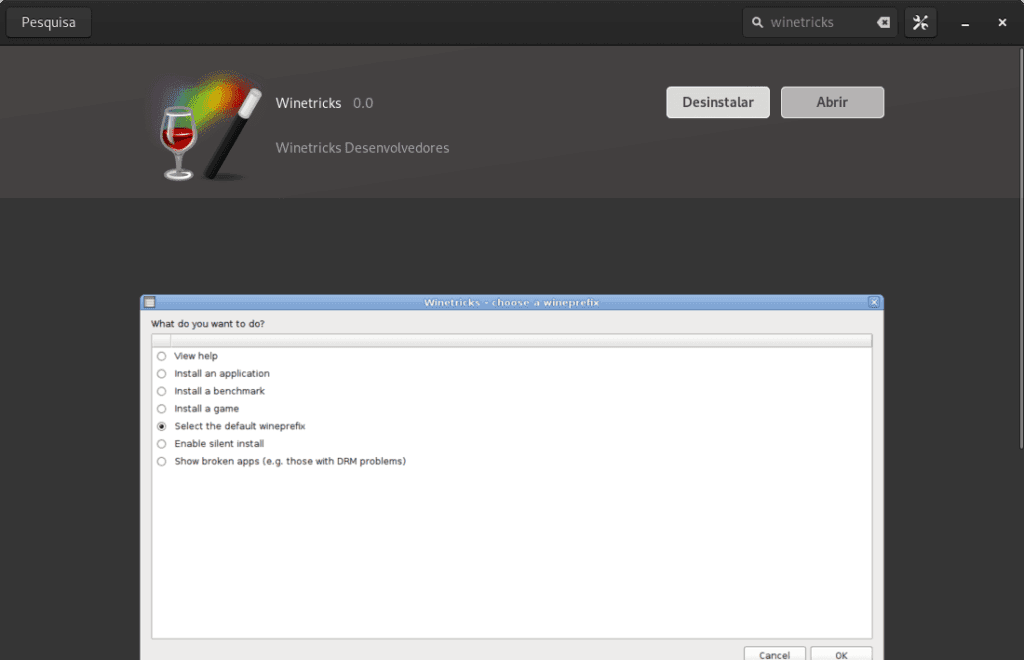Viewport: 1024px width, 660px height.
Task: Click the small window icon in the dialog titlebar
Action: tap(148, 301)
